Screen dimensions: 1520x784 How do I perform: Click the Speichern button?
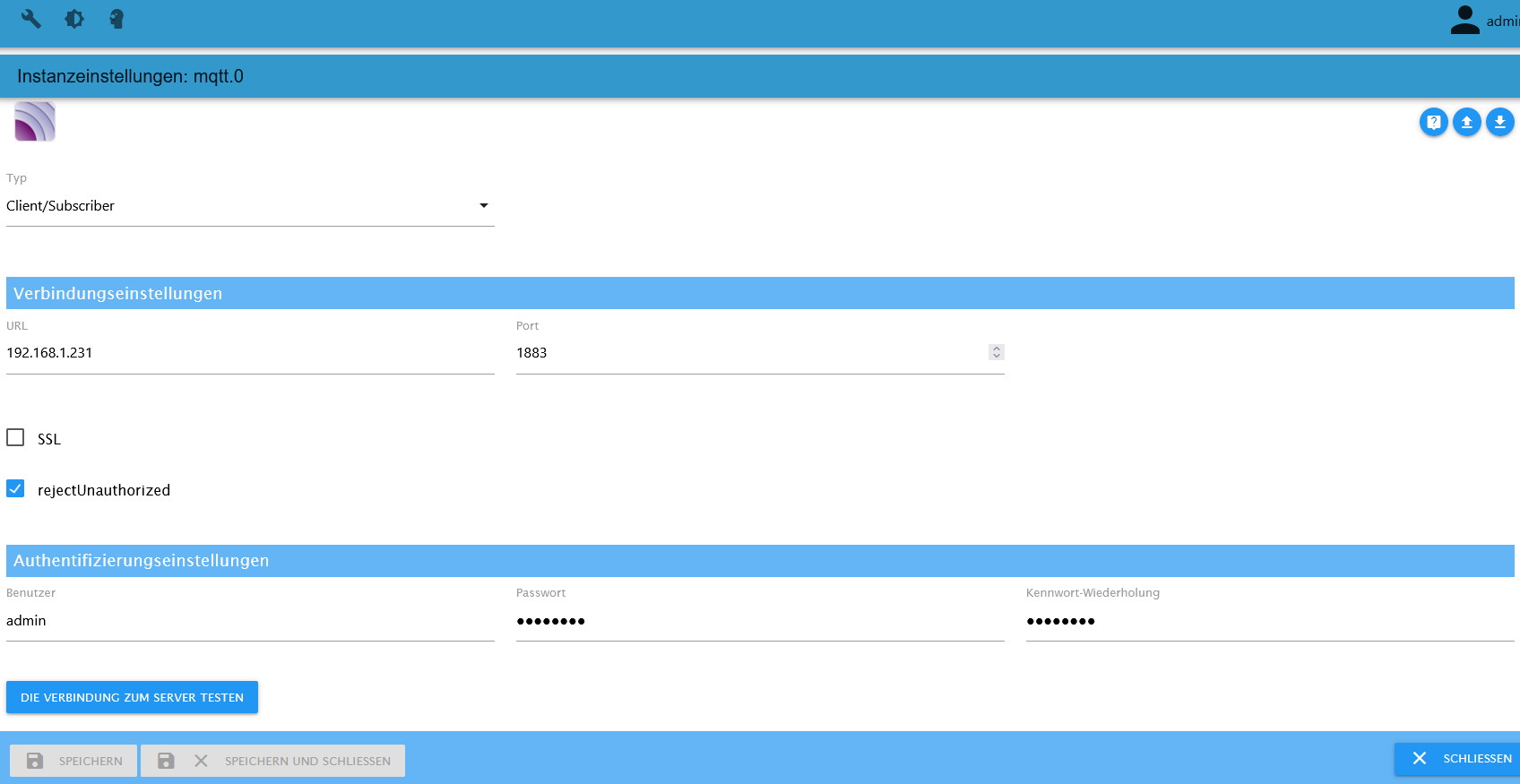click(x=73, y=761)
